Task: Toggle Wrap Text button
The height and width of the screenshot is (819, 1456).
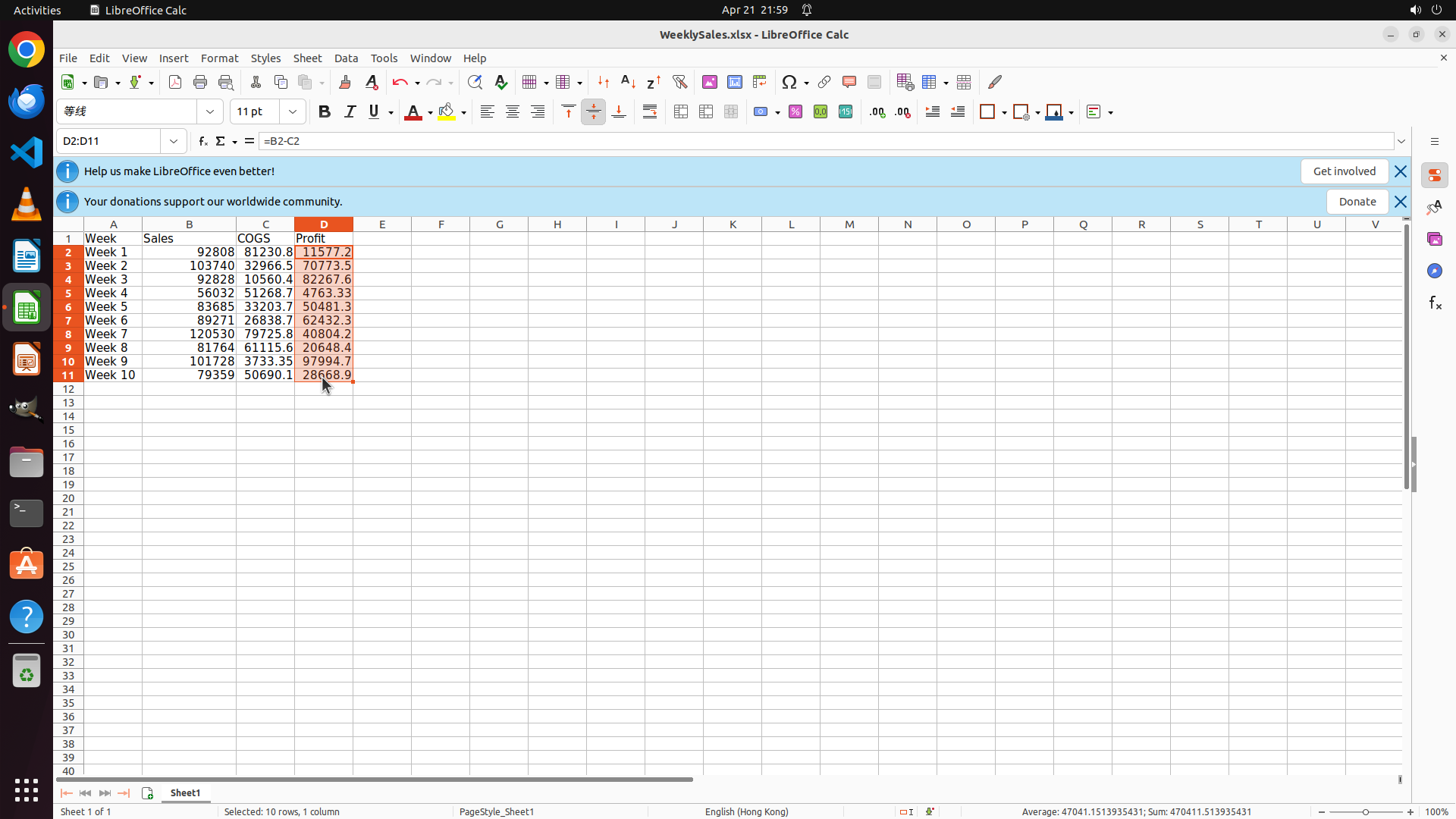Action: coord(650,112)
